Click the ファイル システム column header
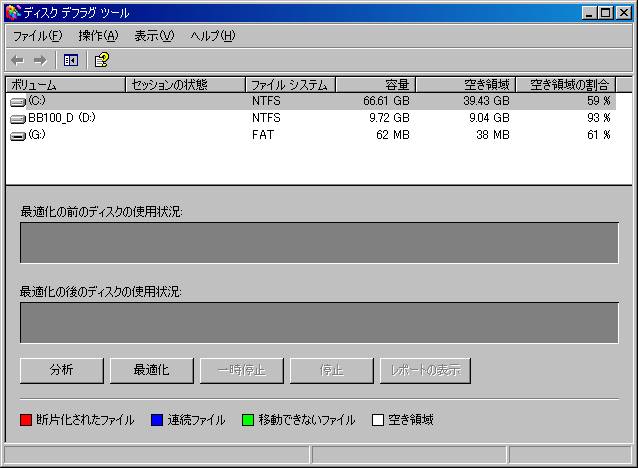The image size is (638, 468). coord(290,85)
